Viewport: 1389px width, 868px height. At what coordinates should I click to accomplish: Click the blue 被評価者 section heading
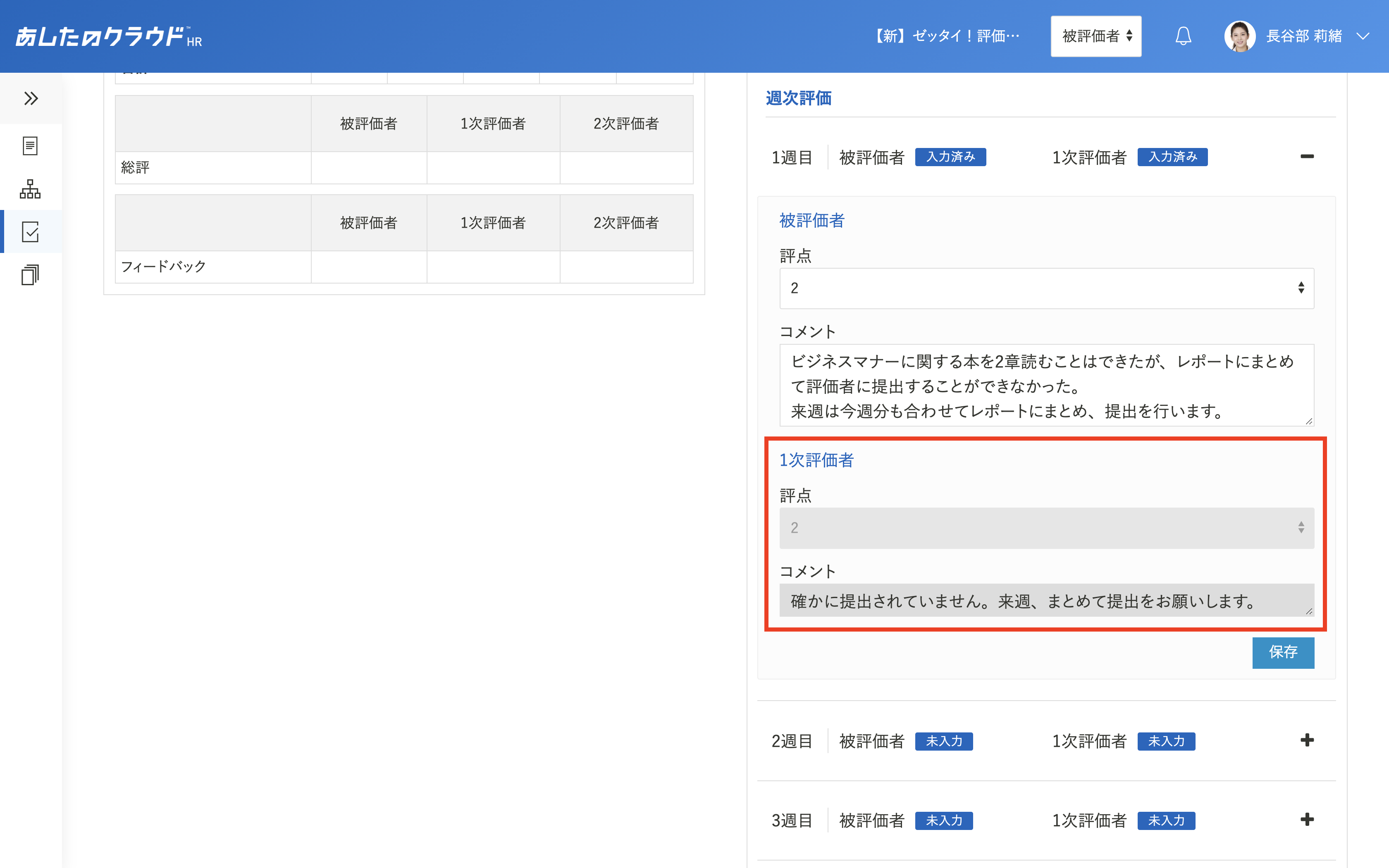(811, 220)
